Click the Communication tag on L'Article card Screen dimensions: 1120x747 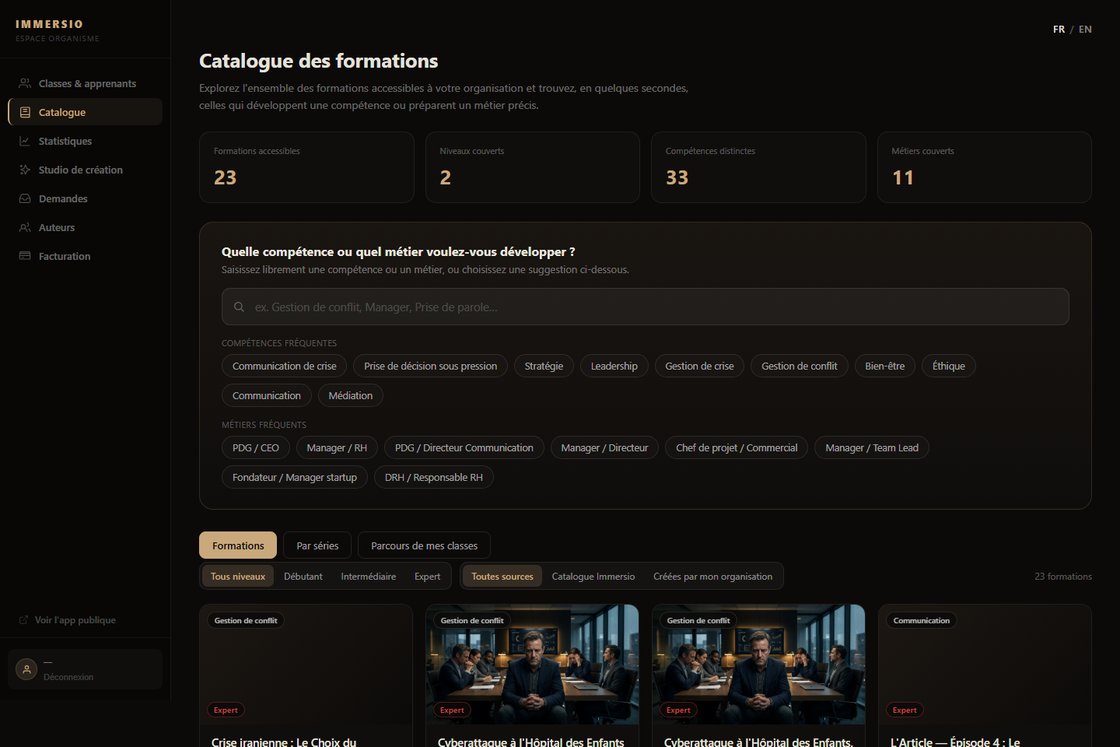coord(921,621)
